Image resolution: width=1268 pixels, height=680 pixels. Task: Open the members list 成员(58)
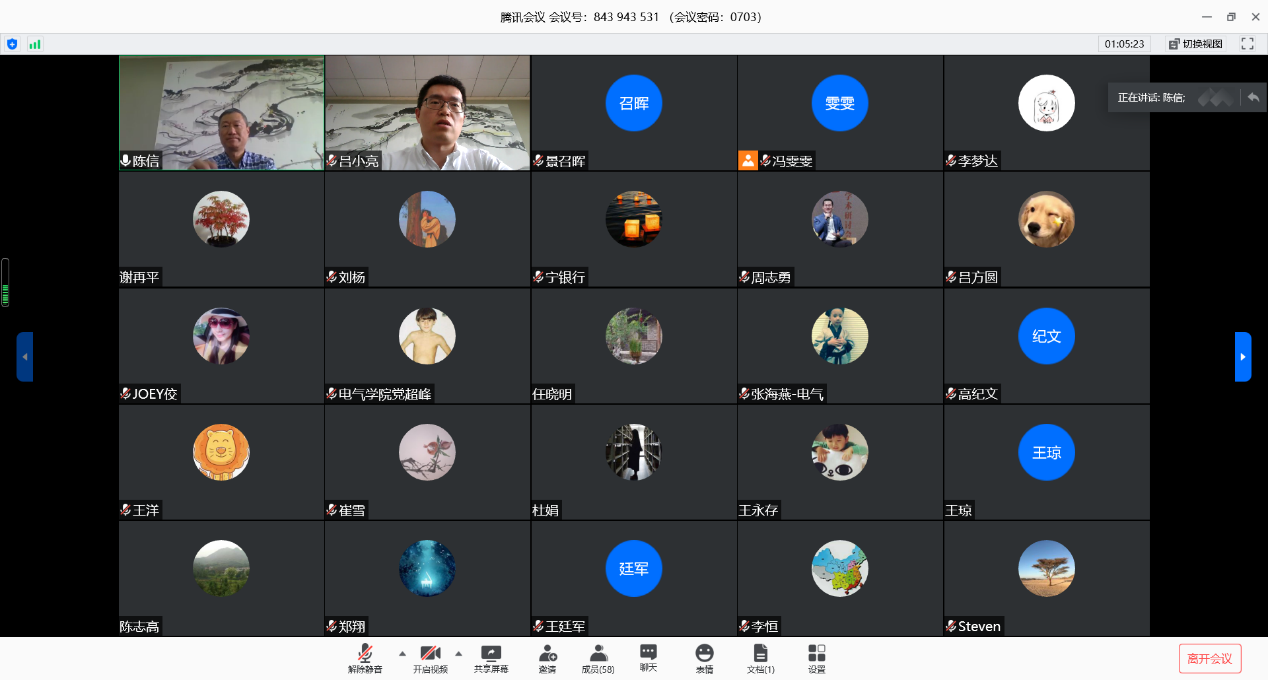point(598,656)
